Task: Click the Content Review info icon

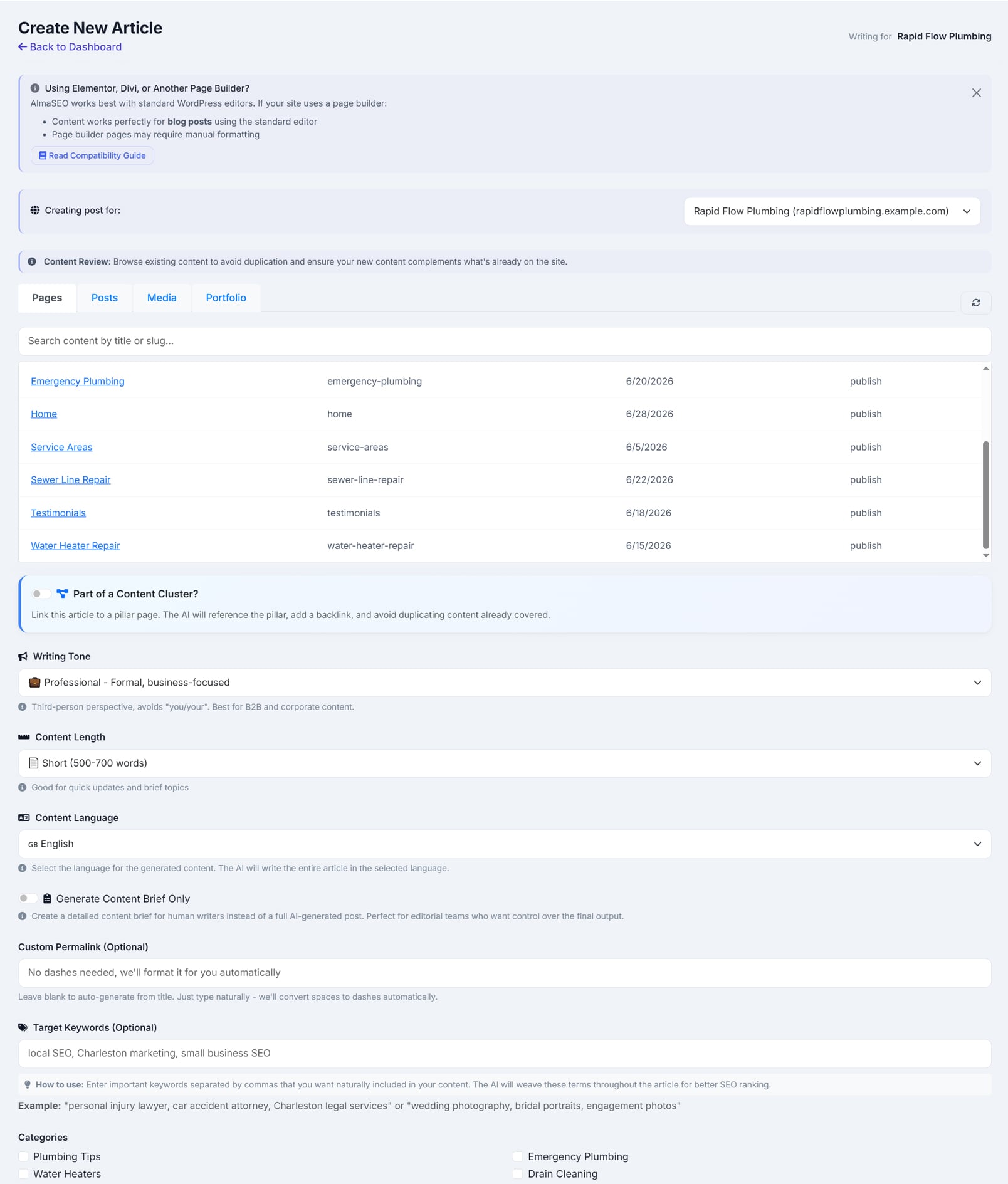Action: click(32, 261)
